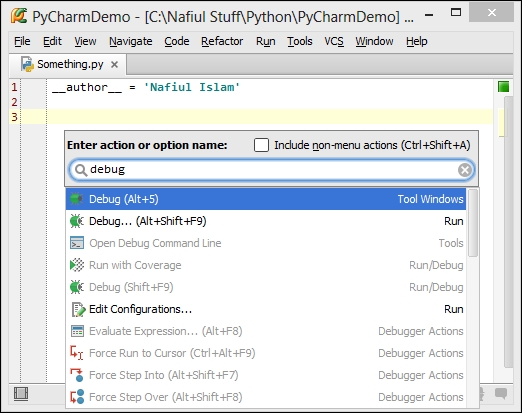This screenshot has height=413, width=522.
Task: Click the Run with Coverage icon
Action: point(77,265)
